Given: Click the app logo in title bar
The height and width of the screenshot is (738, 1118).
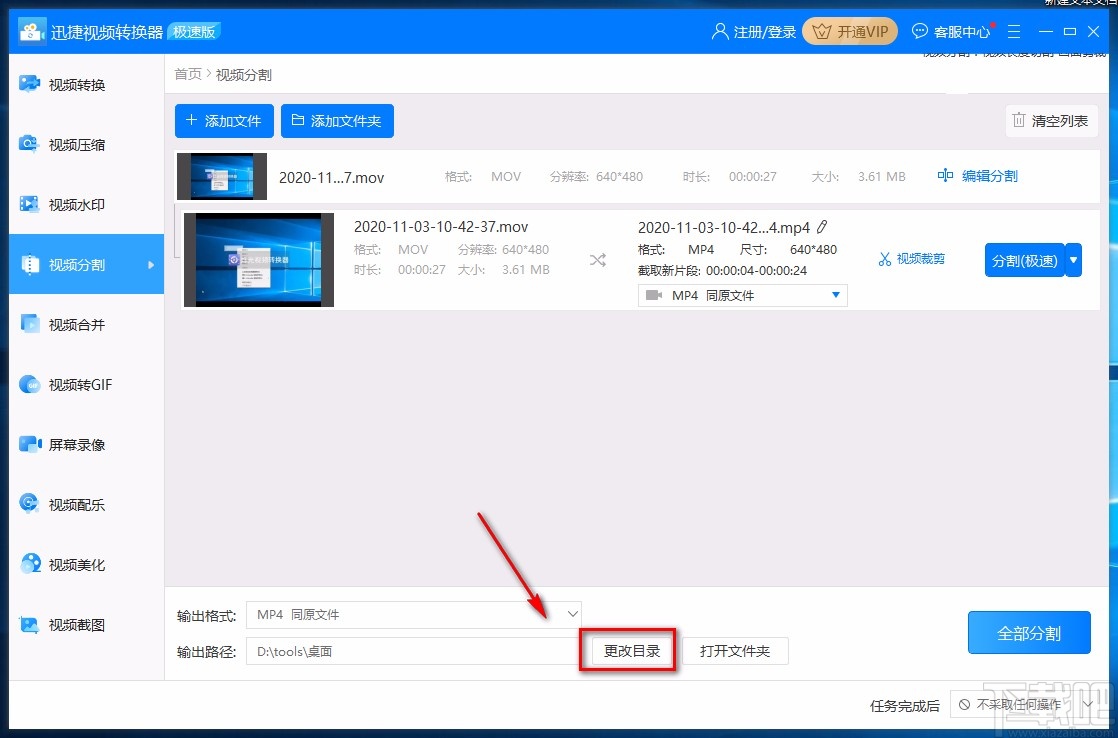Looking at the screenshot, I should 31,31.
